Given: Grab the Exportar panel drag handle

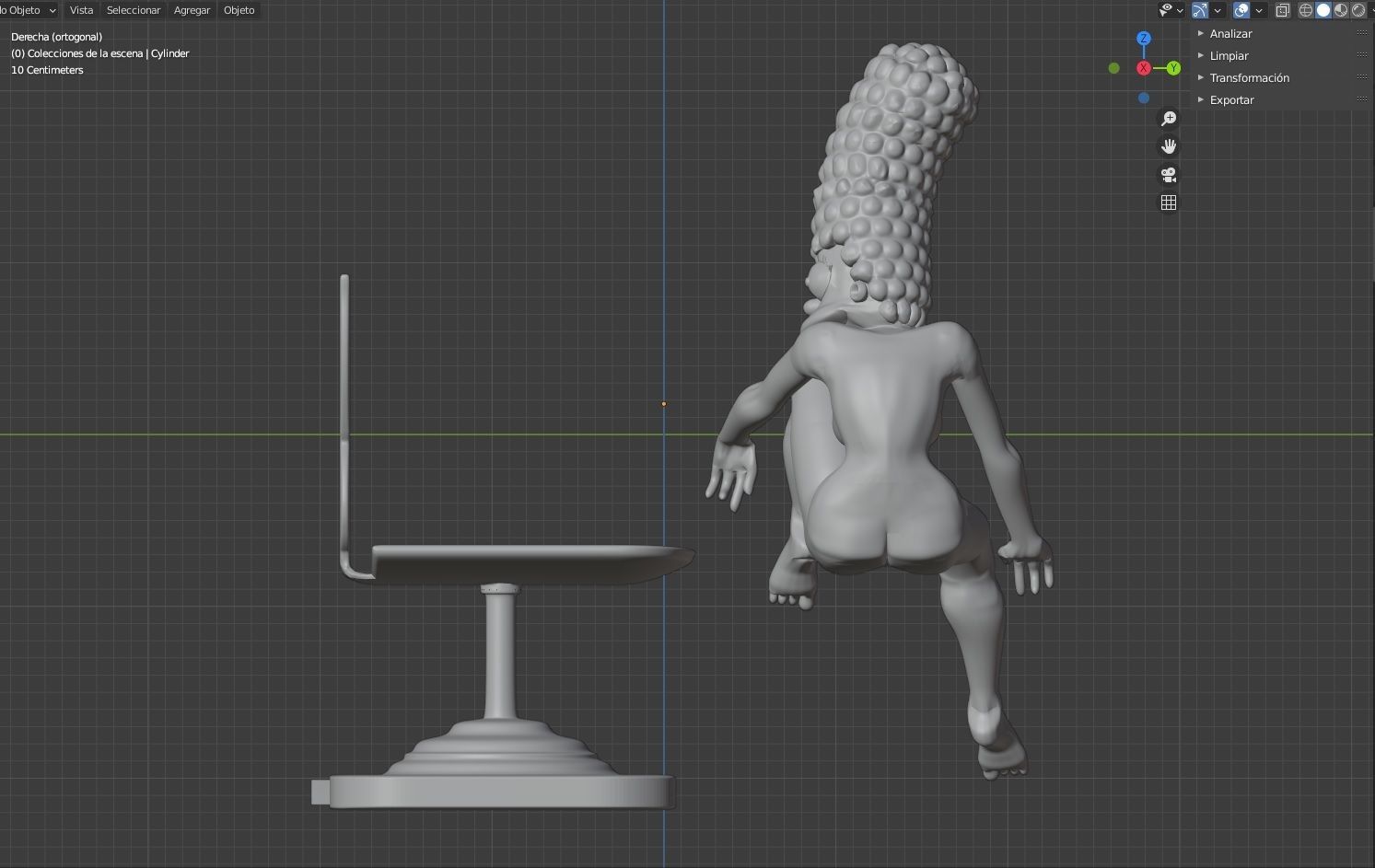Looking at the screenshot, I should coord(1362,99).
